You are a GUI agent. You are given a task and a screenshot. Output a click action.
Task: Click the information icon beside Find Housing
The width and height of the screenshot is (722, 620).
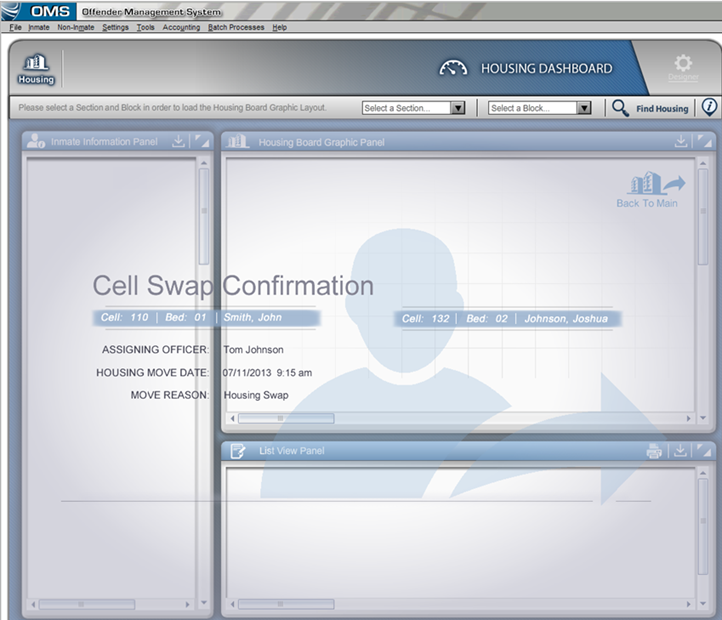pos(709,108)
